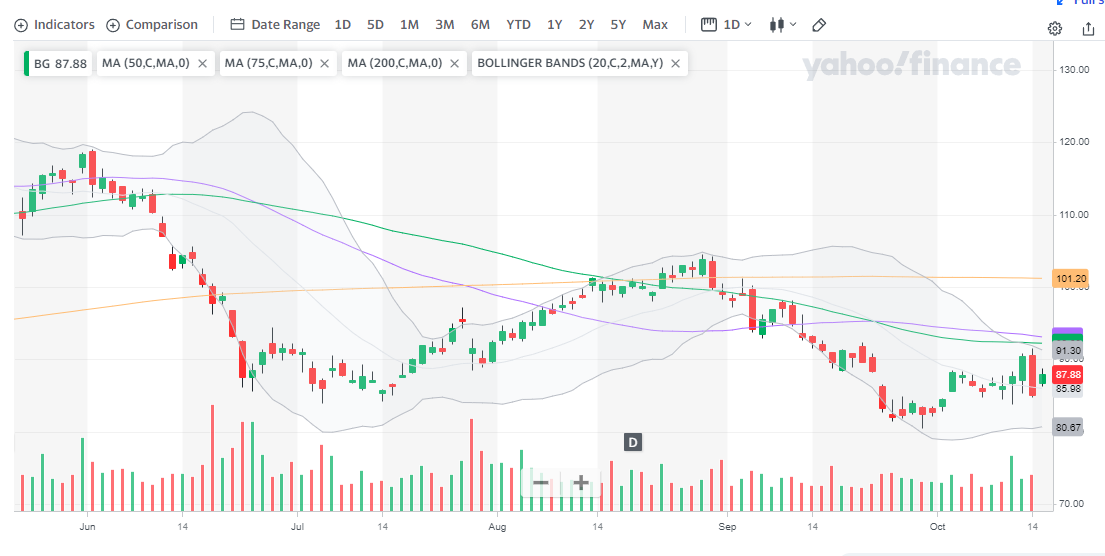Click the Comparison plus icon
1105x556 pixels.
pyautogui.click(x=113, y=24)
